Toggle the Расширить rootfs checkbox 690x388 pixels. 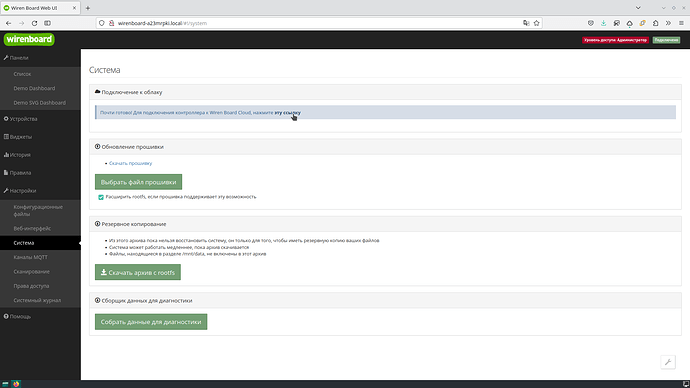click(x=101, y=197)
